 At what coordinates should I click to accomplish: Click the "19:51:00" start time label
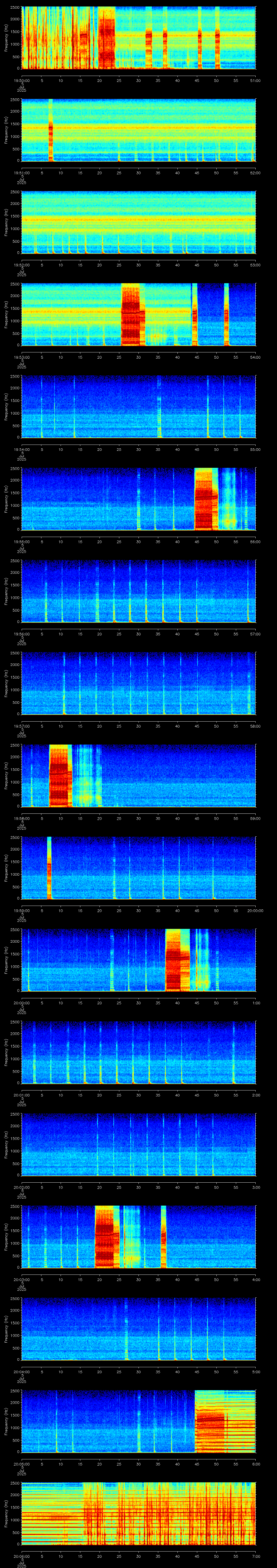pyautogui.click(x=22, y=173)
